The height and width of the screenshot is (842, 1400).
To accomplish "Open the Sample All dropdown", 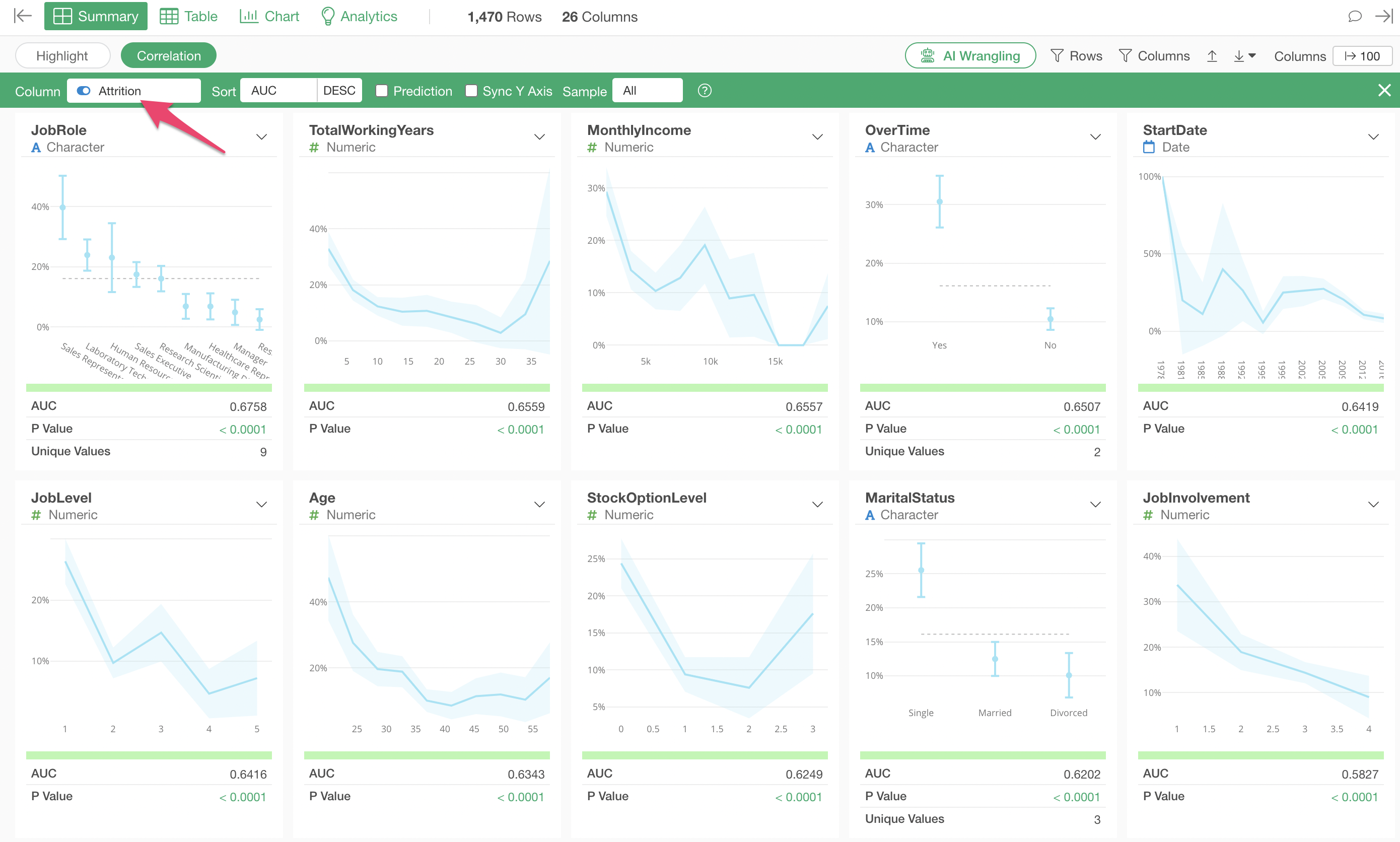I will pyautogui.click(x=647, y=91).
